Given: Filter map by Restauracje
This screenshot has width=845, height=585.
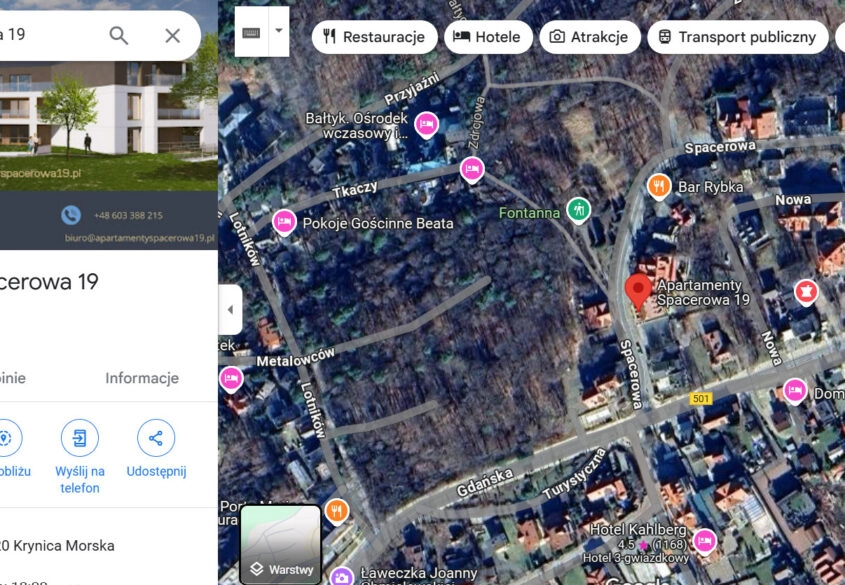Looking at the screenshot, I should pos(374,37).
